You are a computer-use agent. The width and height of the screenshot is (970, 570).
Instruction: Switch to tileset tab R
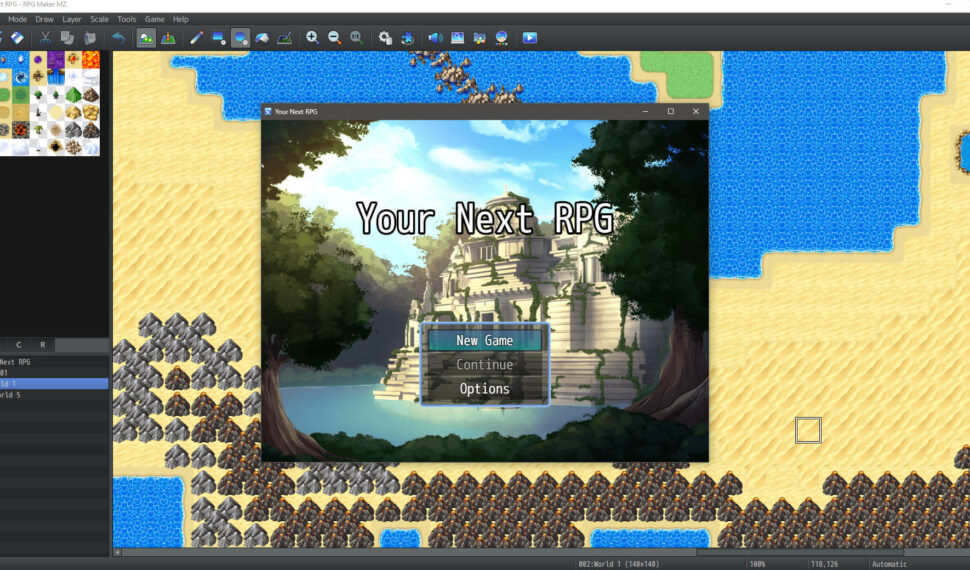42,345
